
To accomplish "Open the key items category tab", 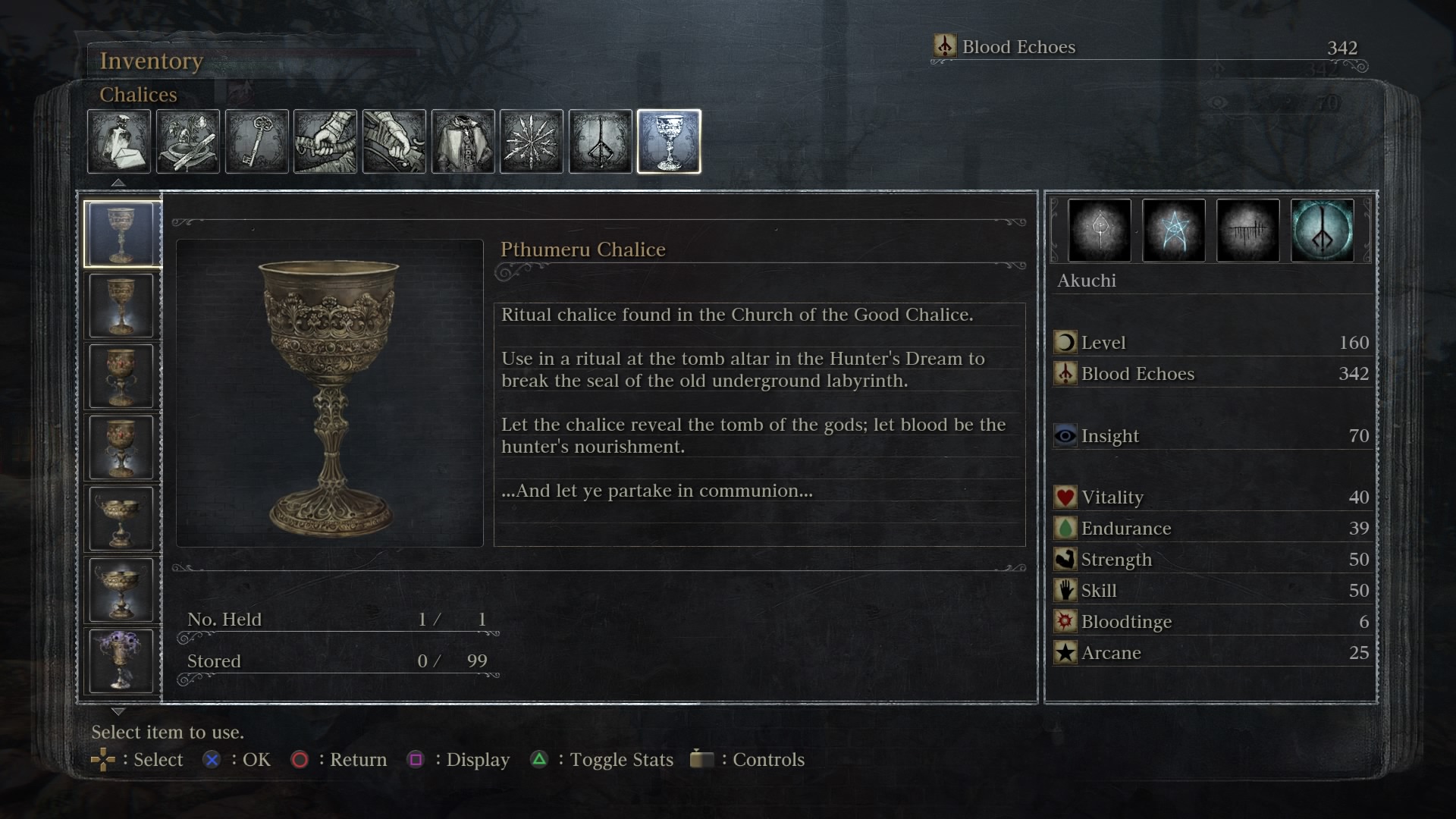I will pos(257,142).
